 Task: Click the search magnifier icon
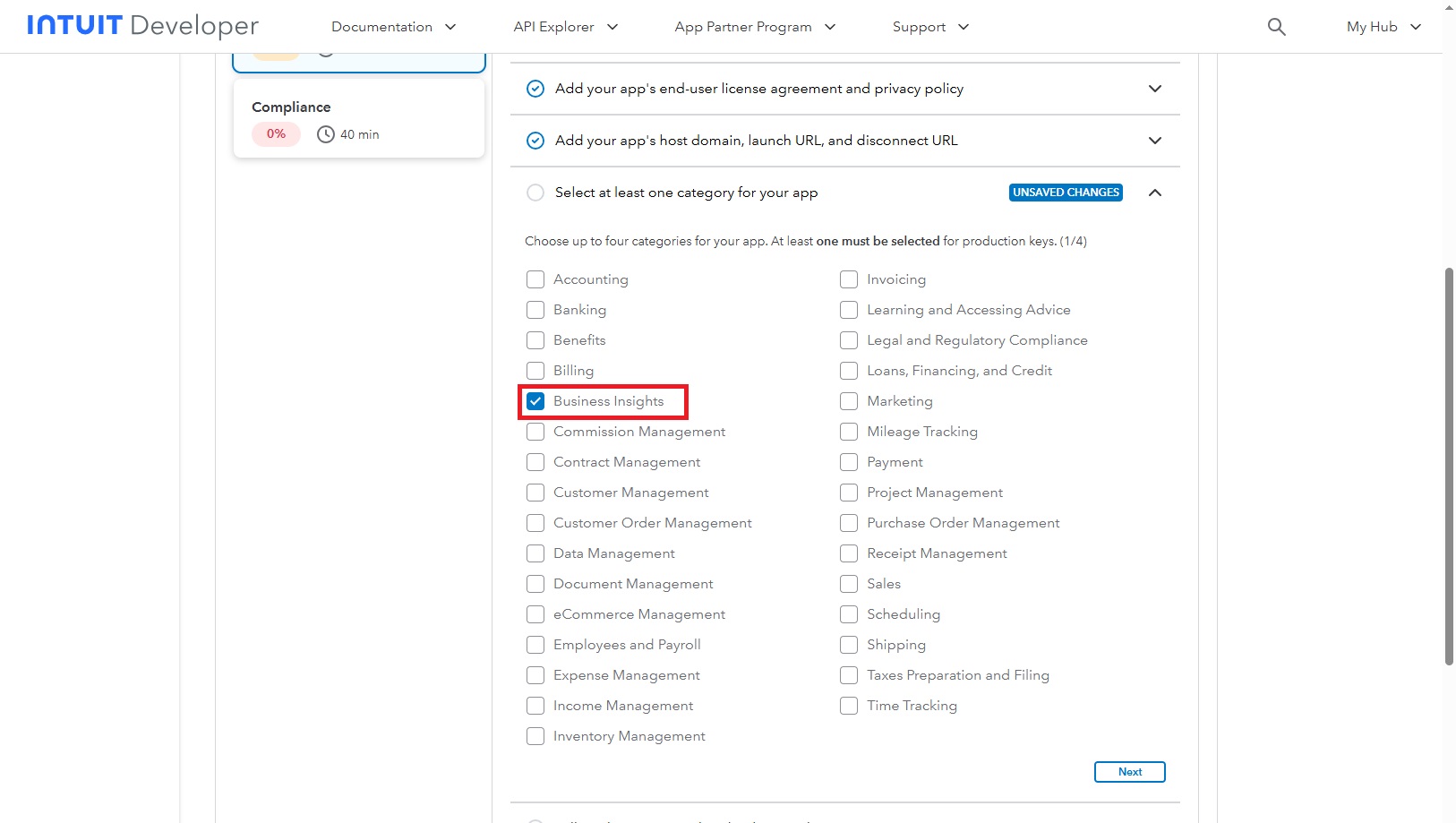1276,27
